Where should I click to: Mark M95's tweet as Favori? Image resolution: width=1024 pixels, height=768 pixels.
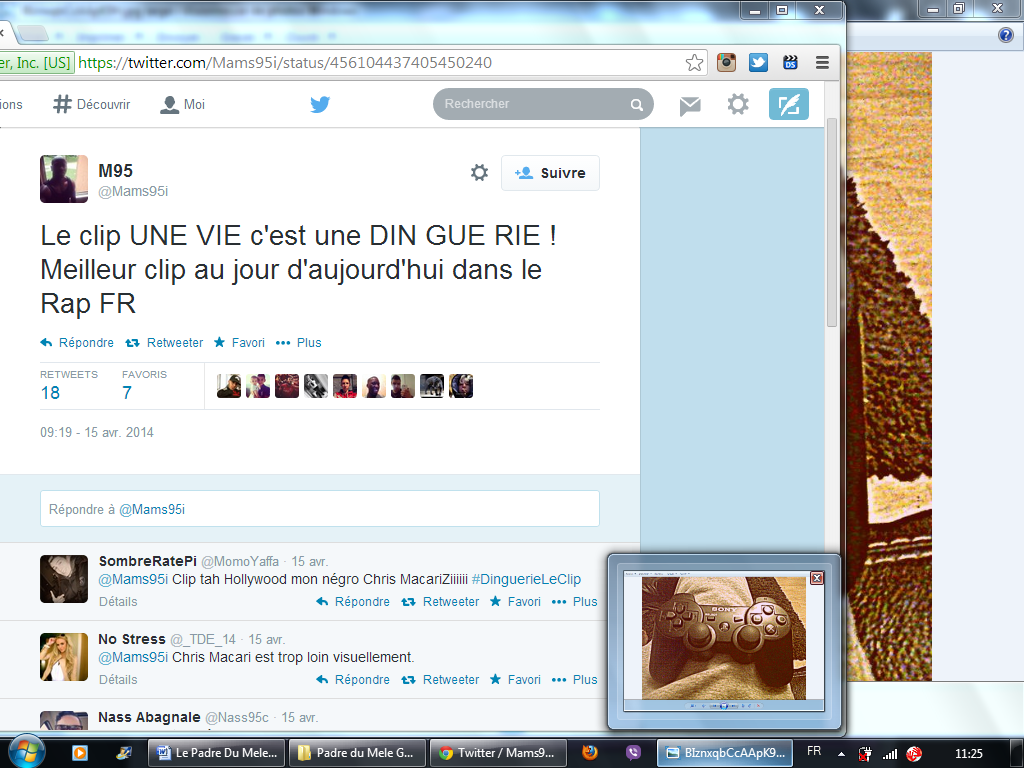coord(239,343)
